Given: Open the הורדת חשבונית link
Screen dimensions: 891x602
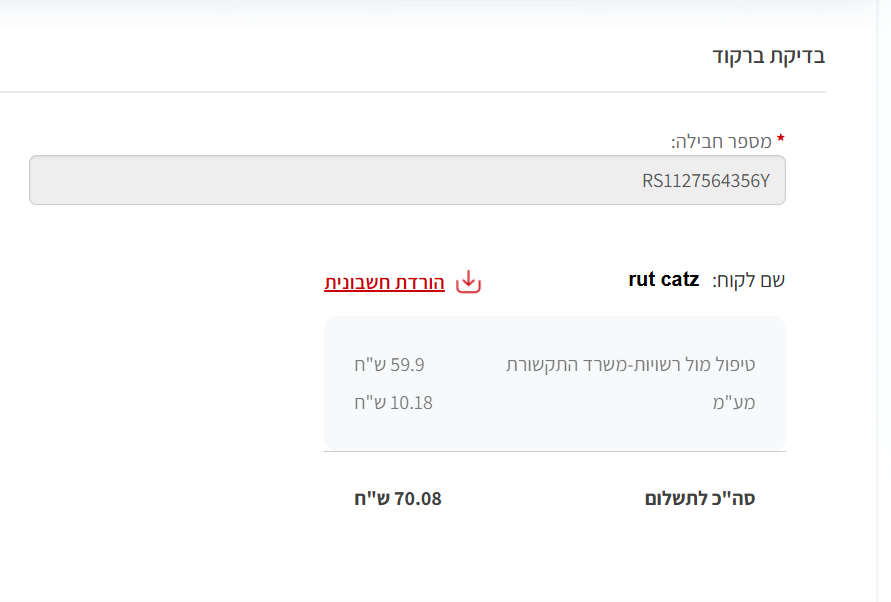Looking at the screenshot, I should (384, 282).
